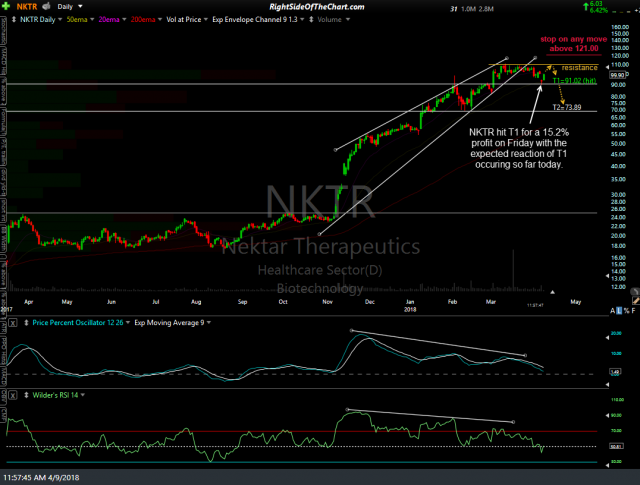640x485 pixels.
Task: Select the A arithmetic scale button
Action: pyautogui.click(x=612, y=311)
